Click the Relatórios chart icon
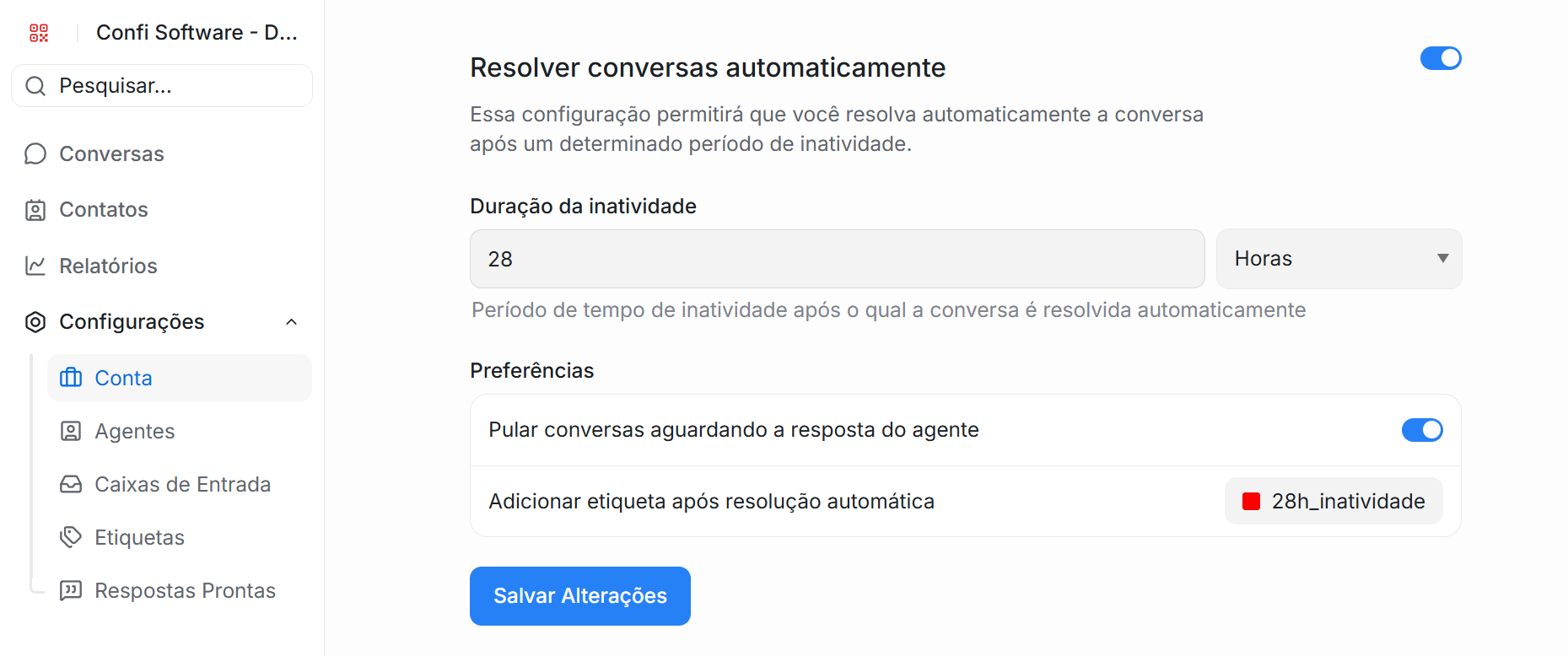Screen dimensions: 1568x656 pyautogui.click(x=35, y=266)
